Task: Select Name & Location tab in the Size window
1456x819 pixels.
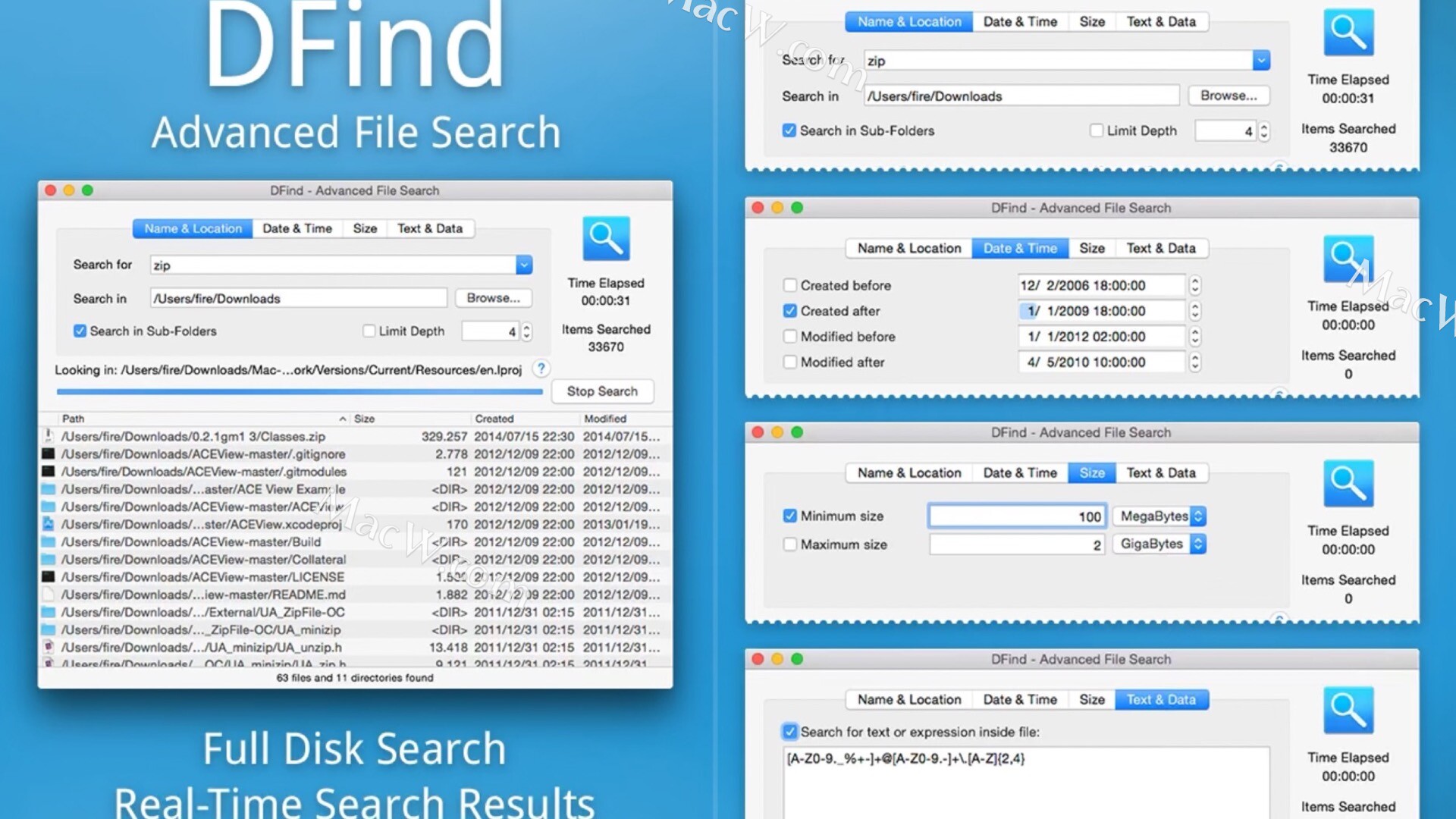Action: point(909,472)
